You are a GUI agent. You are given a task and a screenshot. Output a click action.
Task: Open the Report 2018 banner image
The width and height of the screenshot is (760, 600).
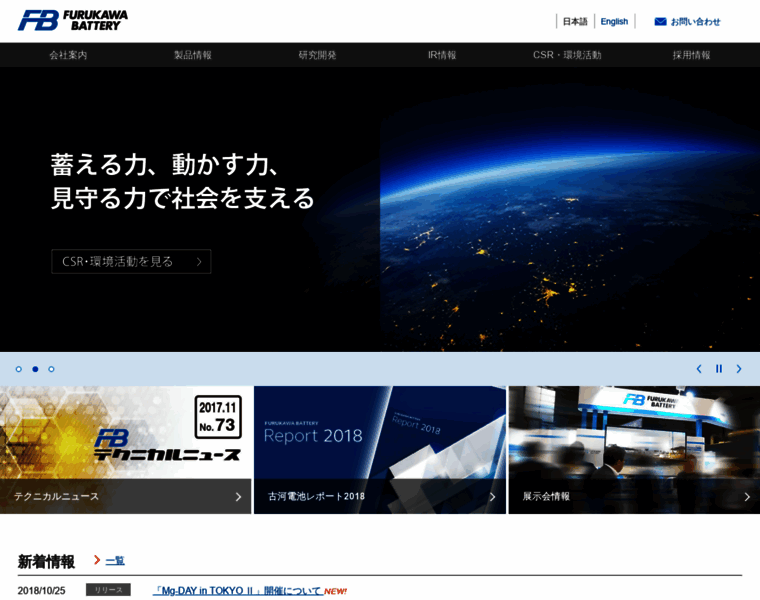380,432
